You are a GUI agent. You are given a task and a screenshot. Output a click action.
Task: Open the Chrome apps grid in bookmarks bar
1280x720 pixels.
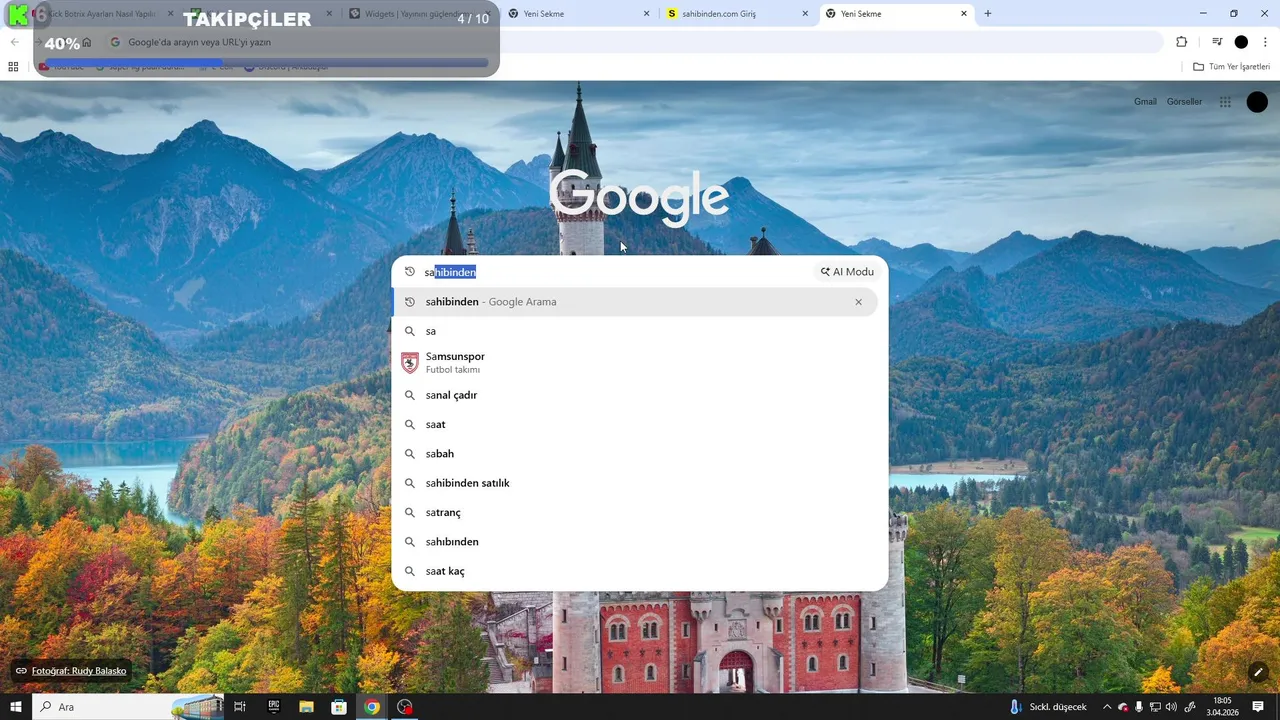pyautogui.click(x=13, y=67)
